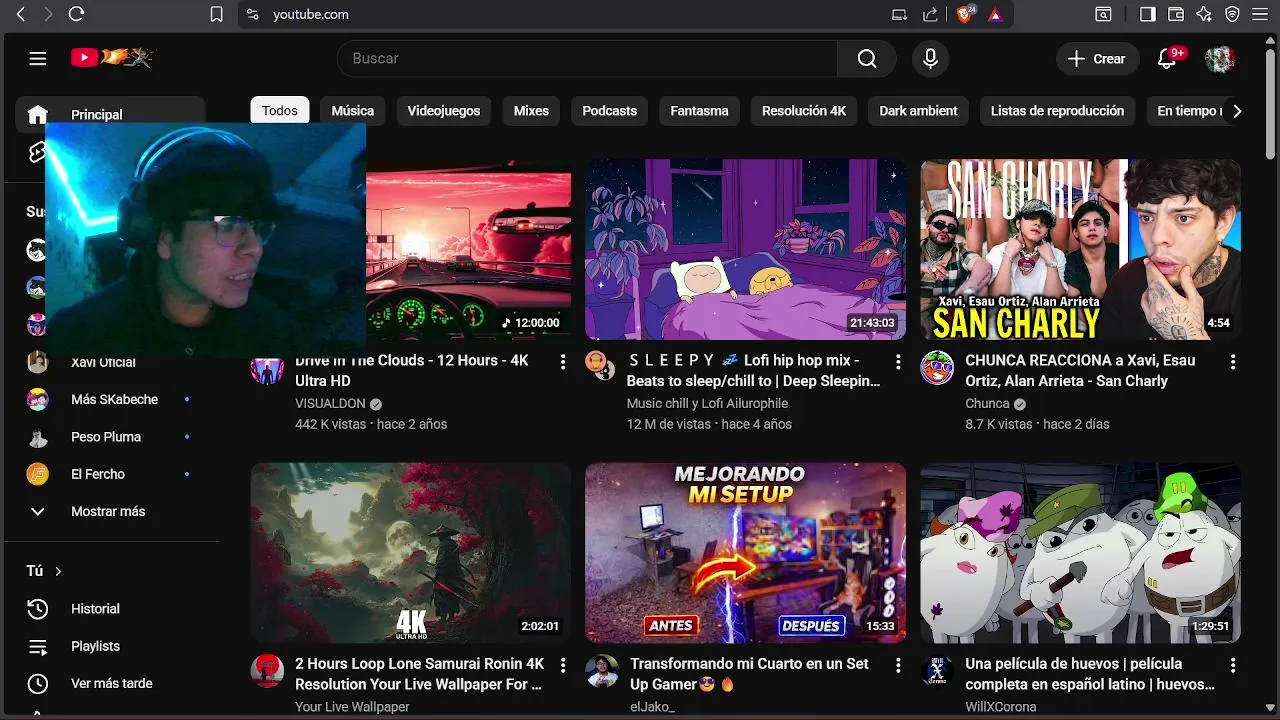This screenshot has width=1280, height=720.
Task: Open Leo AI sparkle icon
Action: point(1204,14)
